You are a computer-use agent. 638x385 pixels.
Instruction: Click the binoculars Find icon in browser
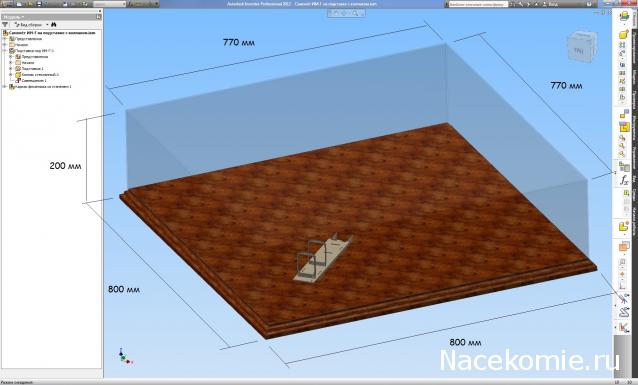(x=54, y=25)
